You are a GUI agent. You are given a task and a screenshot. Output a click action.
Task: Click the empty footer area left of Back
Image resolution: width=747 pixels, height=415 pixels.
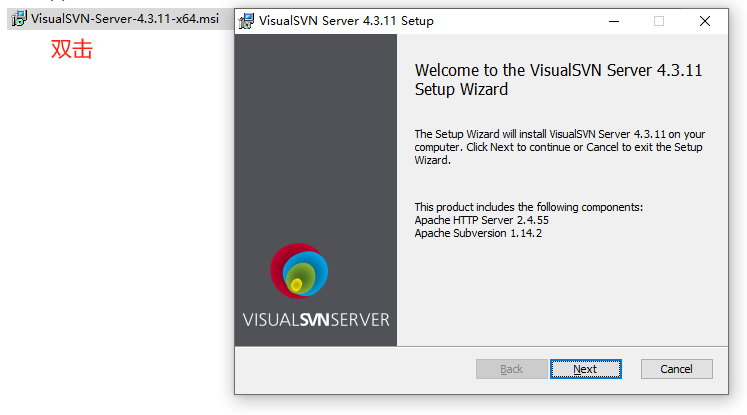[x=355, y=370]
